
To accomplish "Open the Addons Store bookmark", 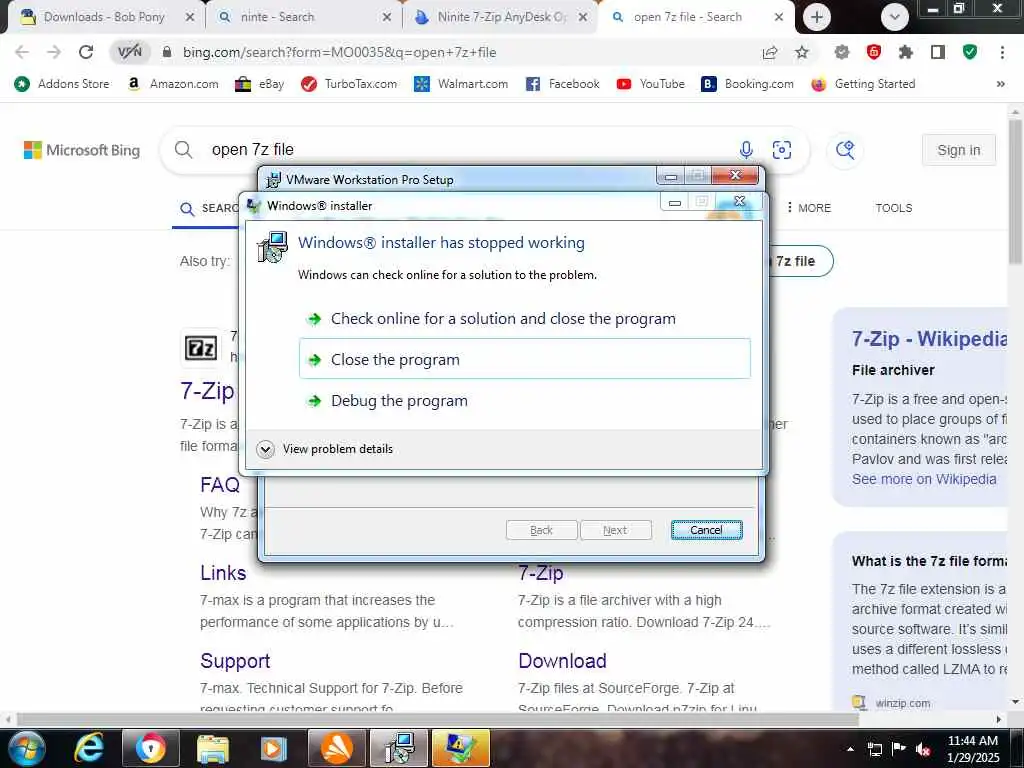I will click(x=62, y=84).
